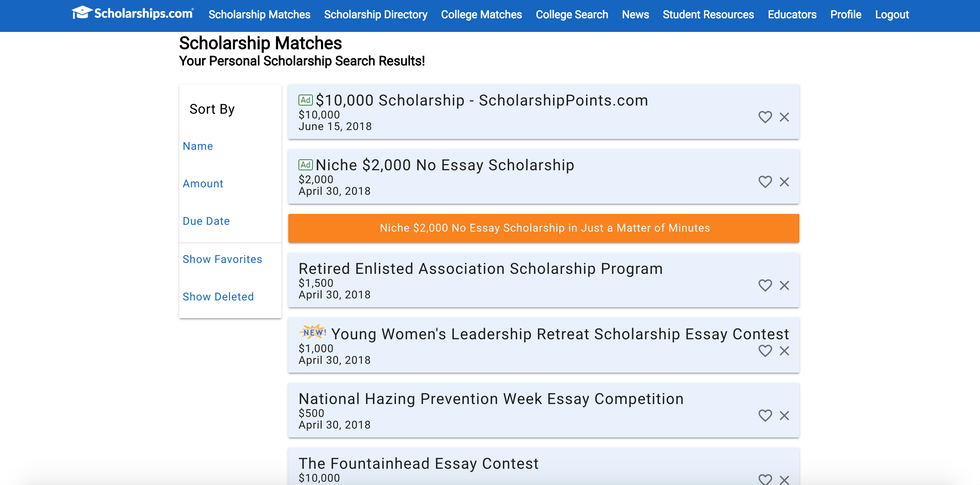Viewport: 980px width, 485px height.
Task: Click the Scholarships.com logo
Action: [x=133, y=14]
